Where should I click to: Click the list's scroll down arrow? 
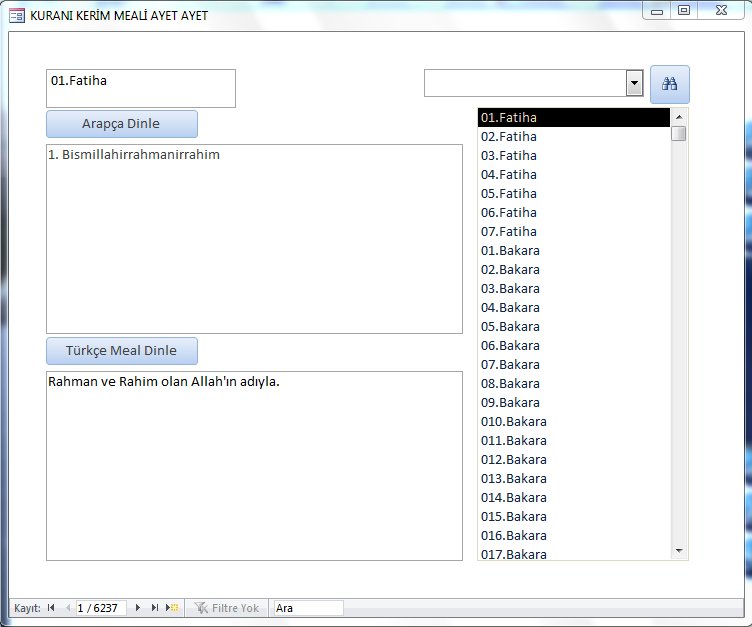point(679,551)
